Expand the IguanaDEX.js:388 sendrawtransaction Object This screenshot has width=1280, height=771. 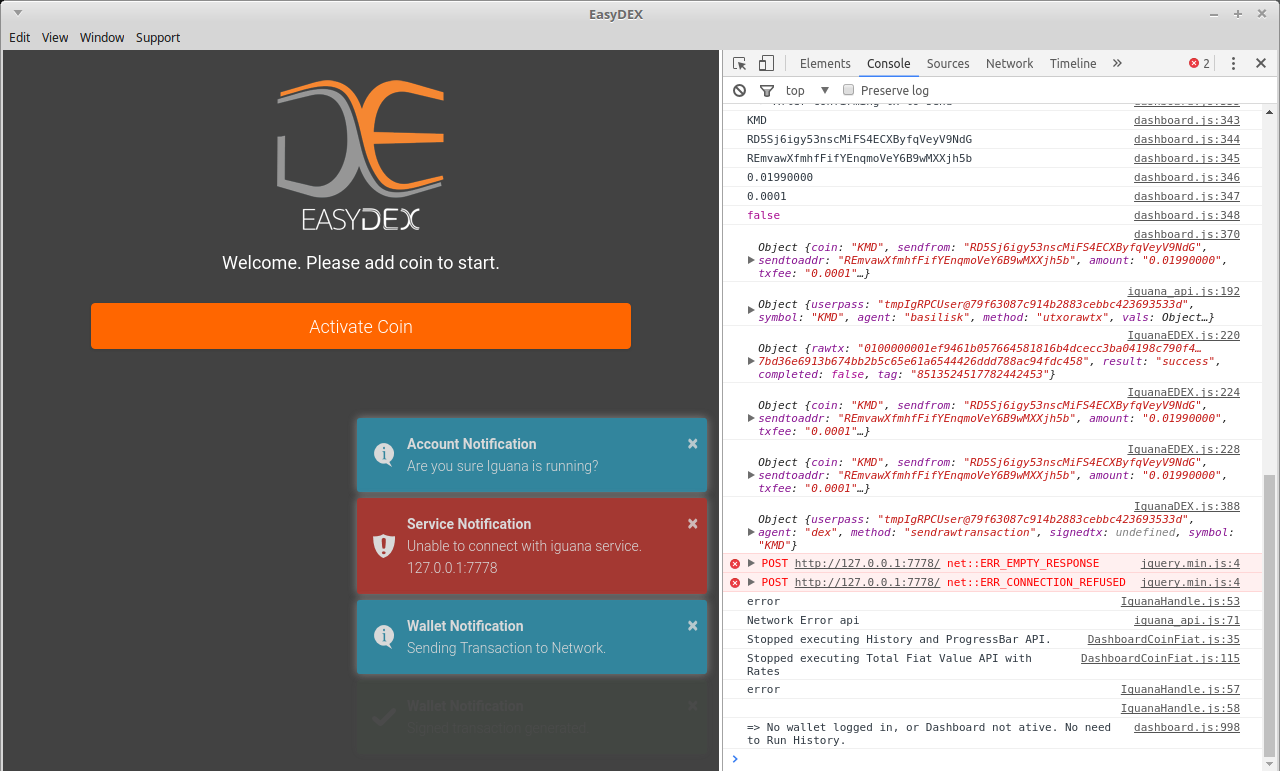coord(751,532)
